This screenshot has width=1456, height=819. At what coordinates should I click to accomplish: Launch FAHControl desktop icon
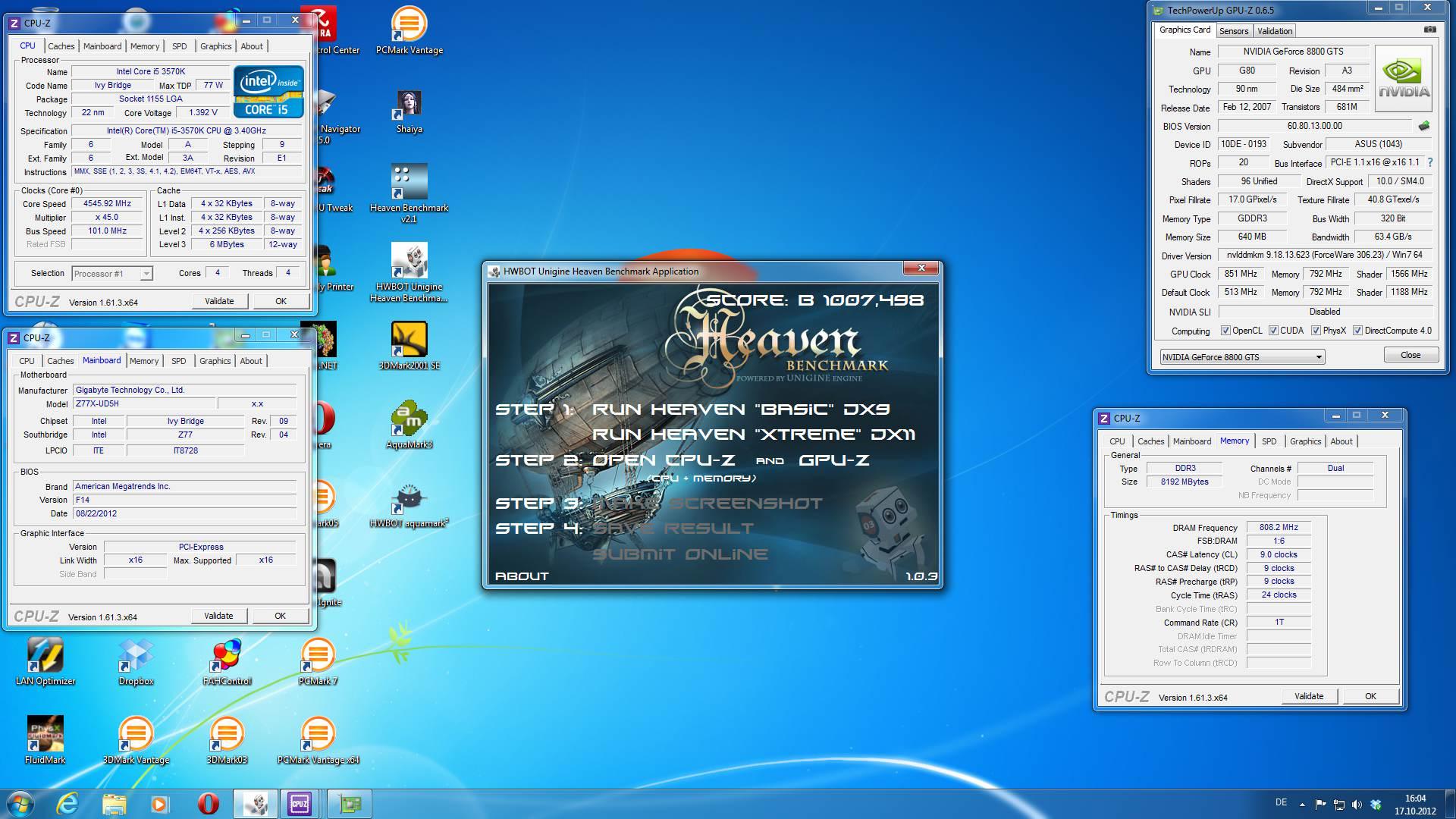(x=227, y=661)
